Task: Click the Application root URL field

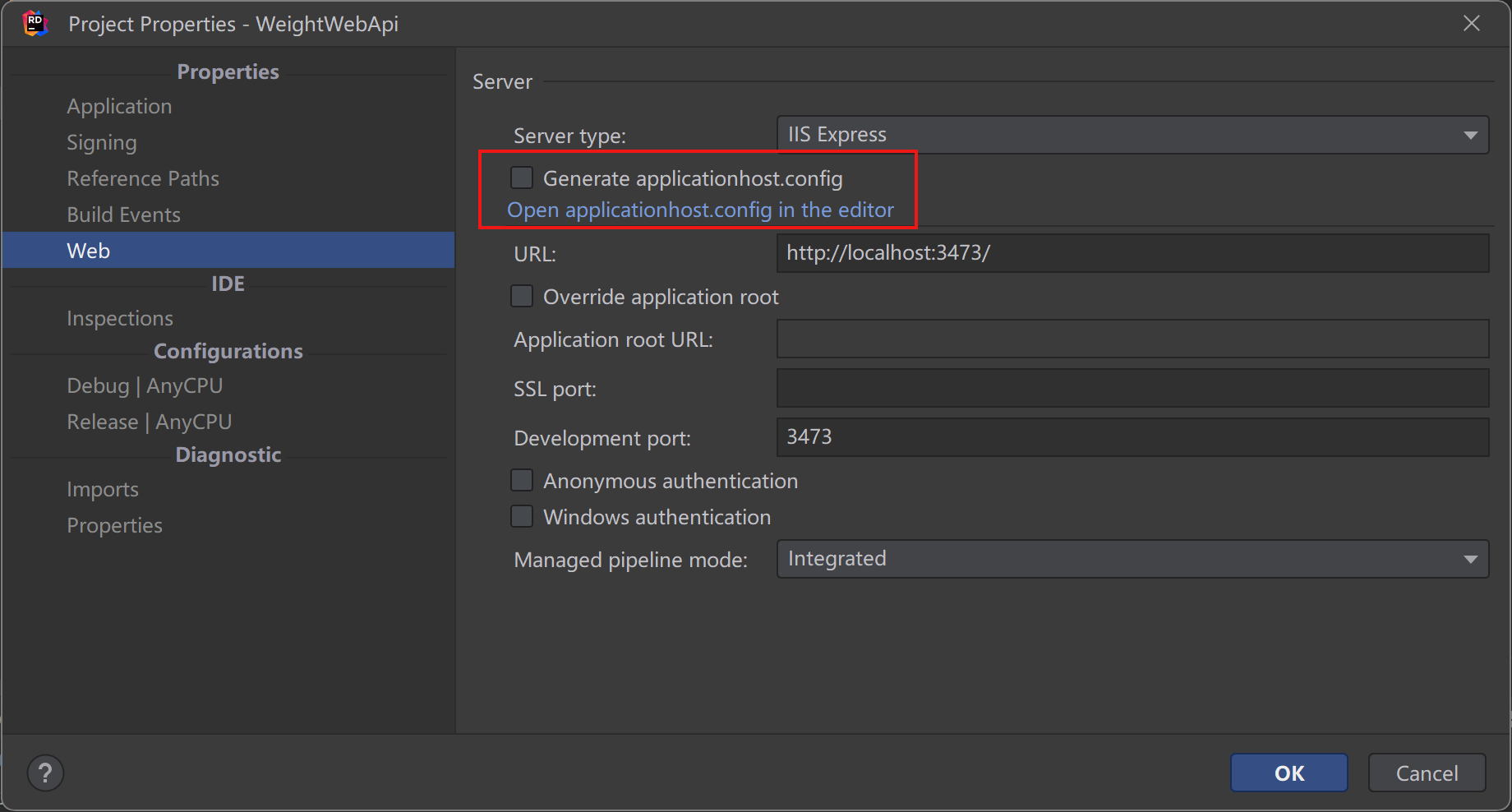Action: click(1132, 339)
